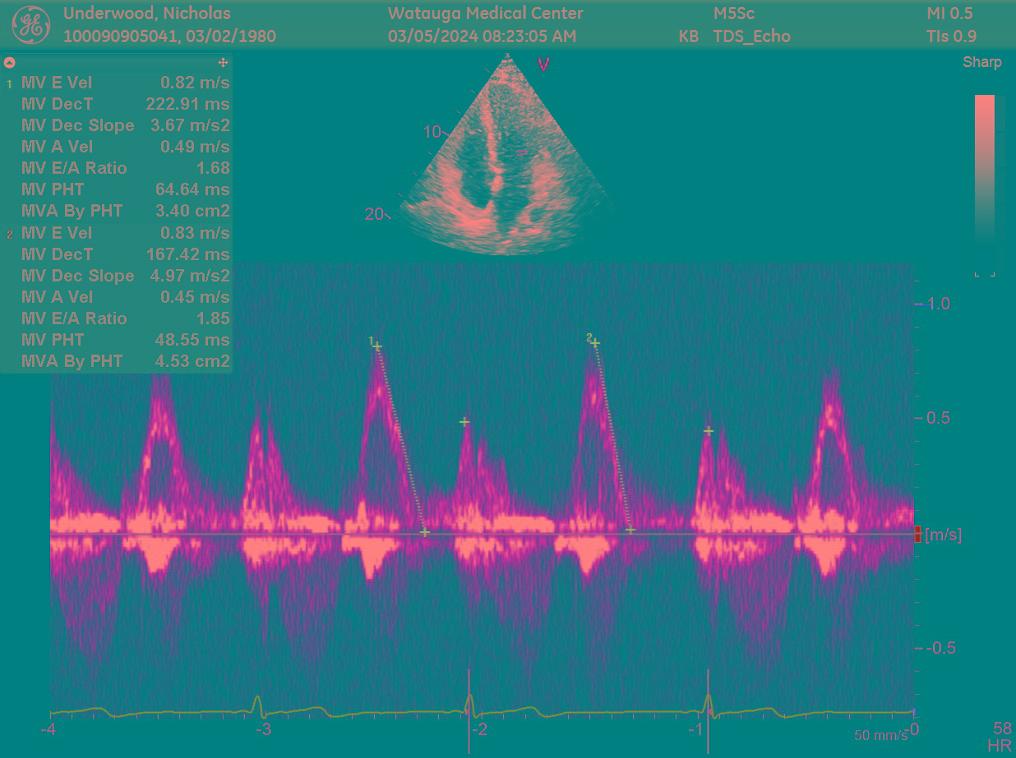Click the 50 mm/s sweep speed label
1016x758 pixels.
pyautogui.click(x=880, y=735)
